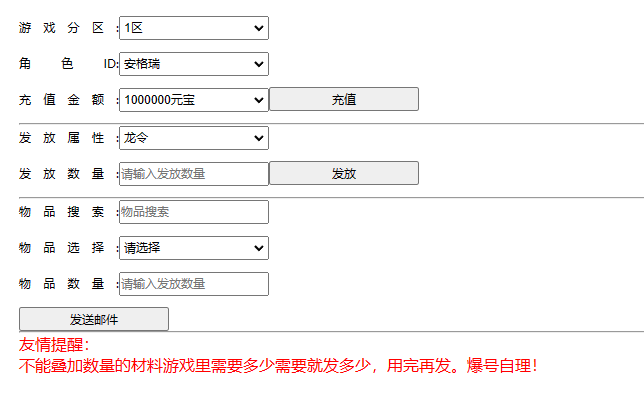Click into the 物品搜索 search field
Viewport: 644px width, 412px height.
pos(193,212)
